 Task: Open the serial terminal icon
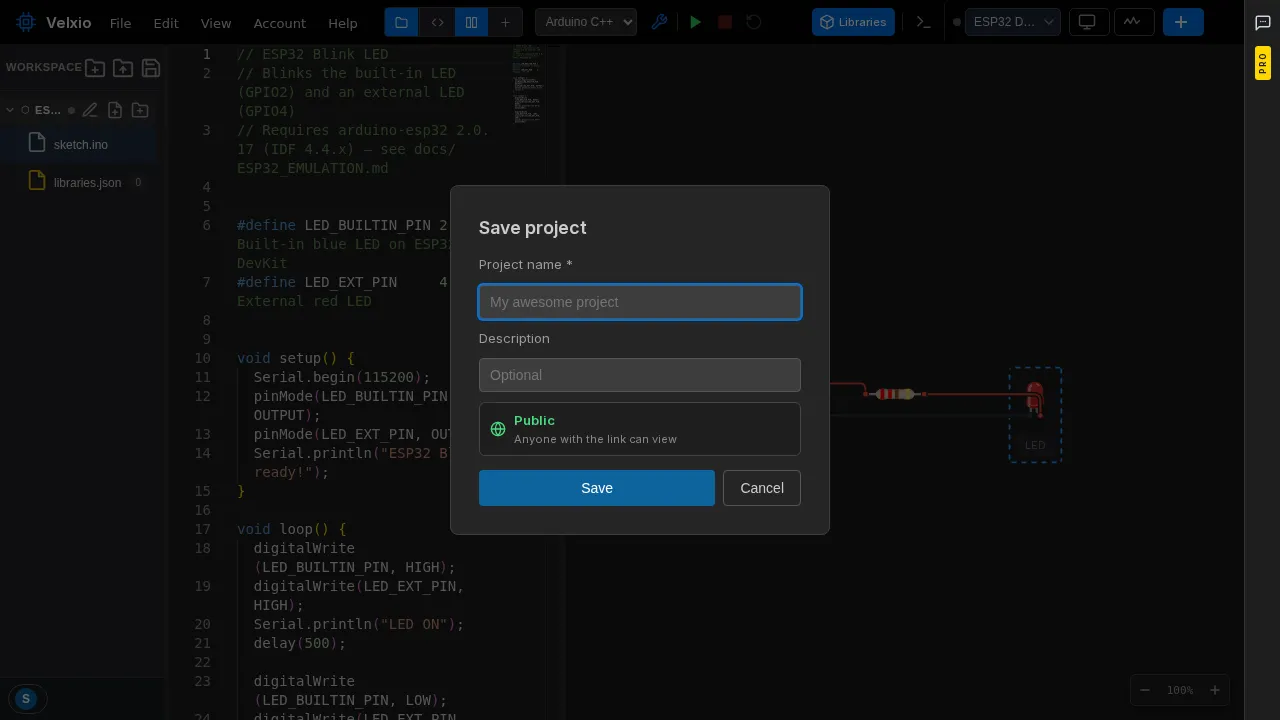tap(924, 22)
